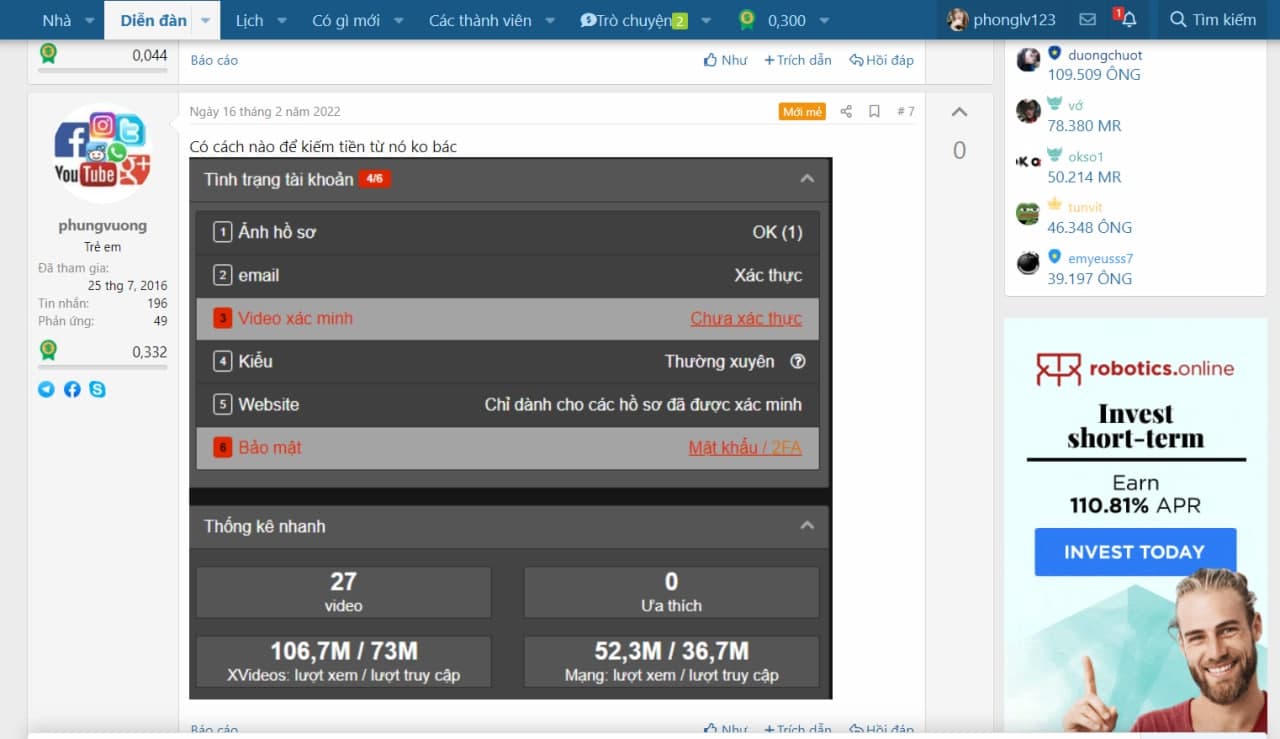Open the Lịch tab
1280x739 pixels.
coord(249,20)
